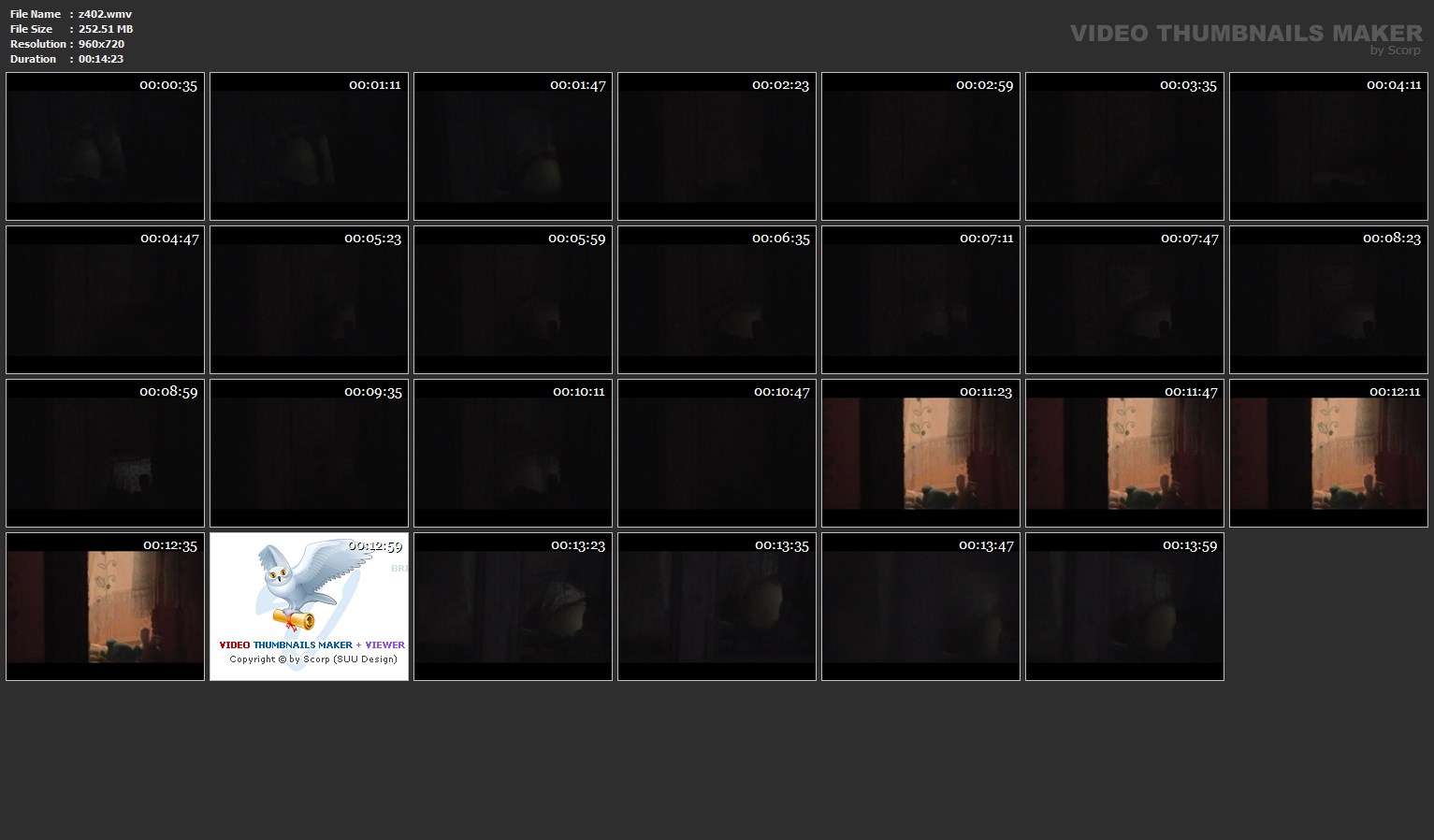The image size is (1434, 840).
Task: Open the frame marked 00:05:23
Action: point(309,300)
